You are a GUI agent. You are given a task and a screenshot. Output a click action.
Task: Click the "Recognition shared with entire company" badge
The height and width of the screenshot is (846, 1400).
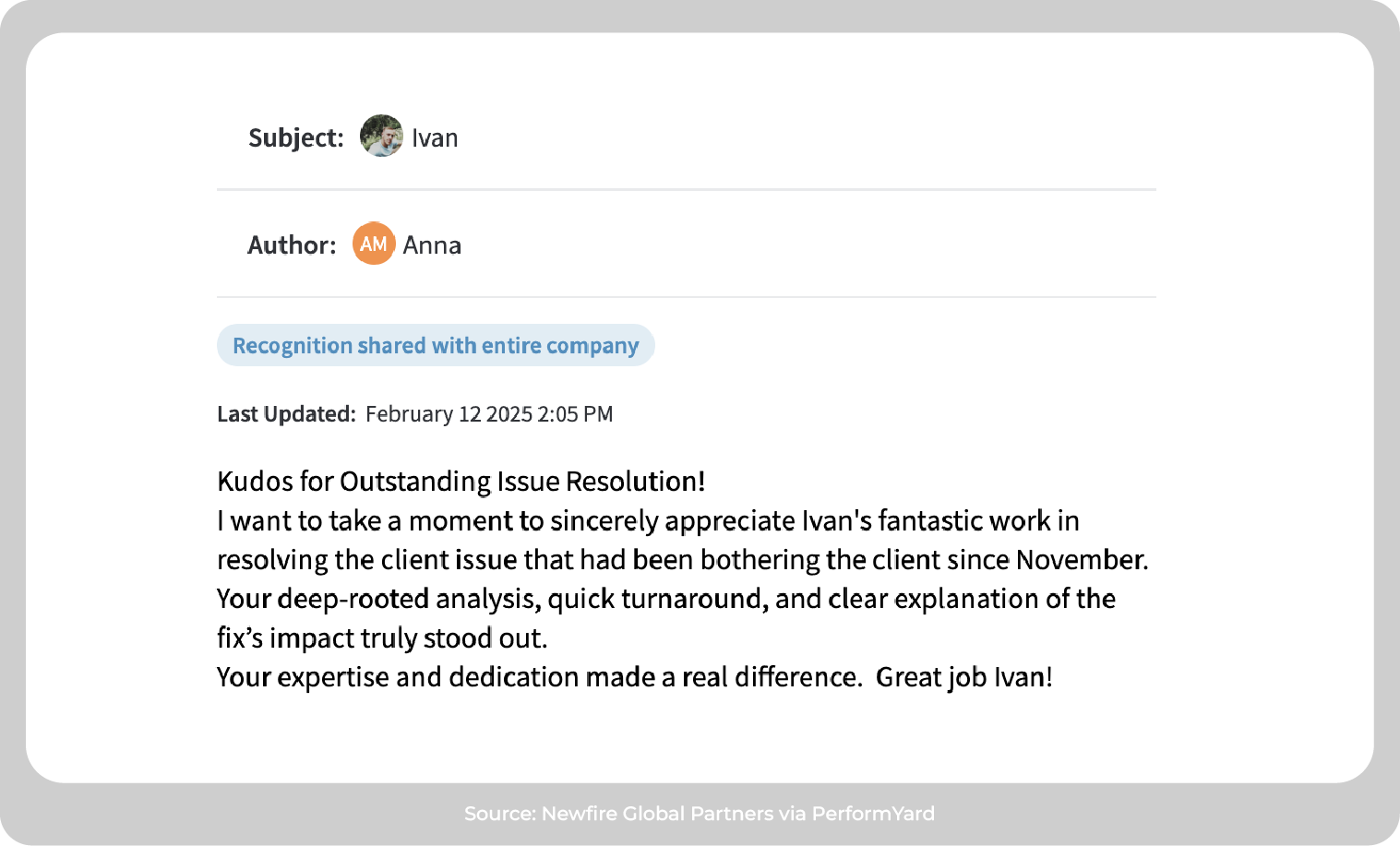pos(436,346)
